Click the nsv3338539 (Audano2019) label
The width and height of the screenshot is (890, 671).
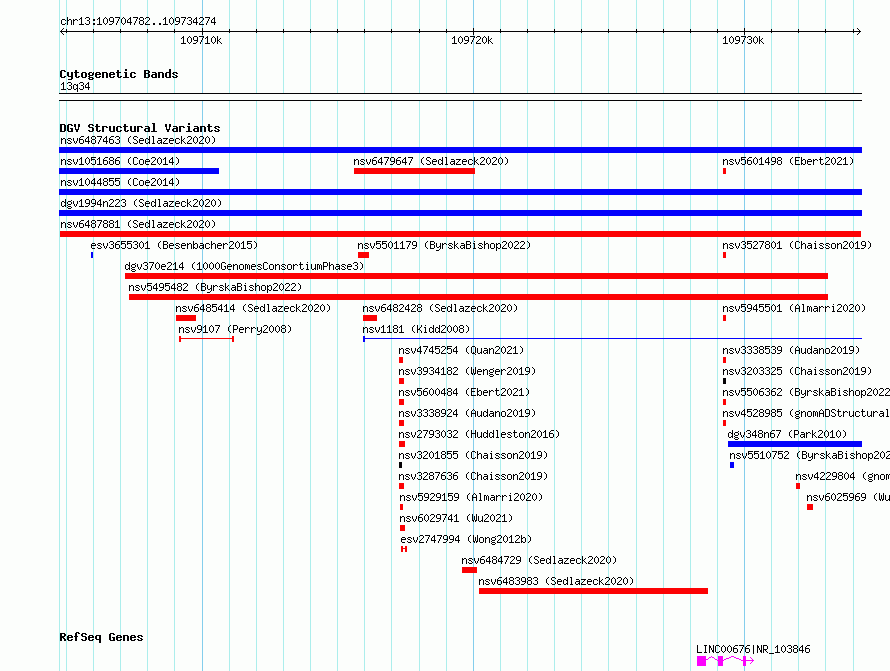[791, 350]
